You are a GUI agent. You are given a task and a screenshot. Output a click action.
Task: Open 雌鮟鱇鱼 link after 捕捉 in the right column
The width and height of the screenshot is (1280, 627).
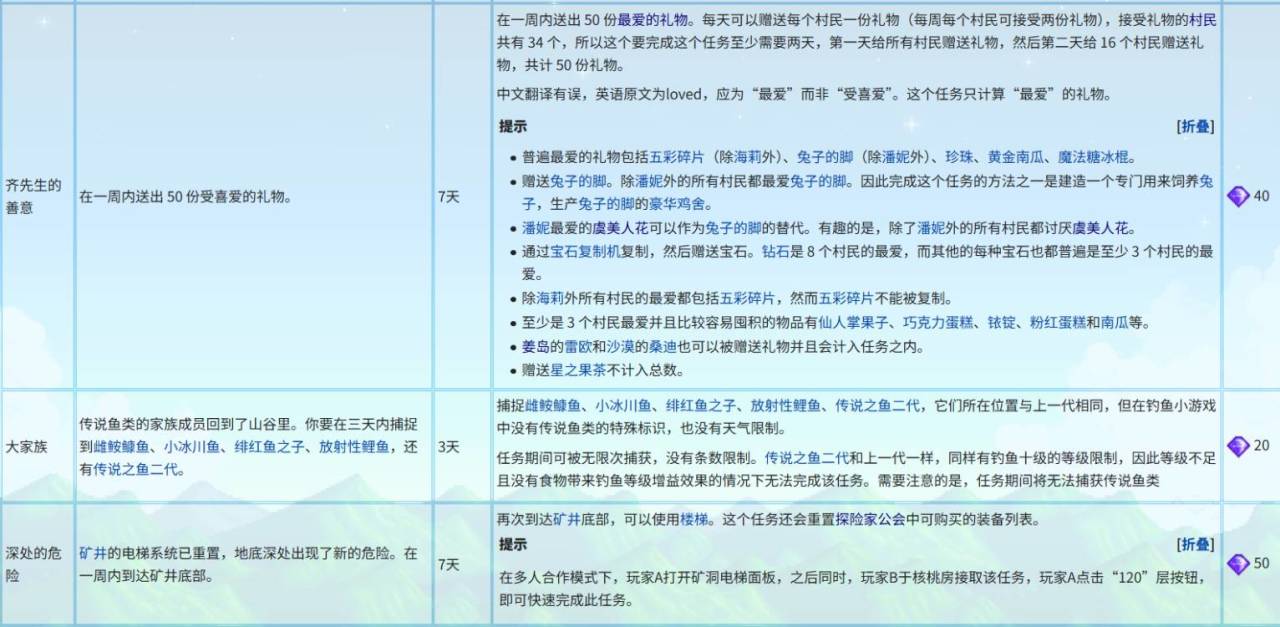pos(553,405)
